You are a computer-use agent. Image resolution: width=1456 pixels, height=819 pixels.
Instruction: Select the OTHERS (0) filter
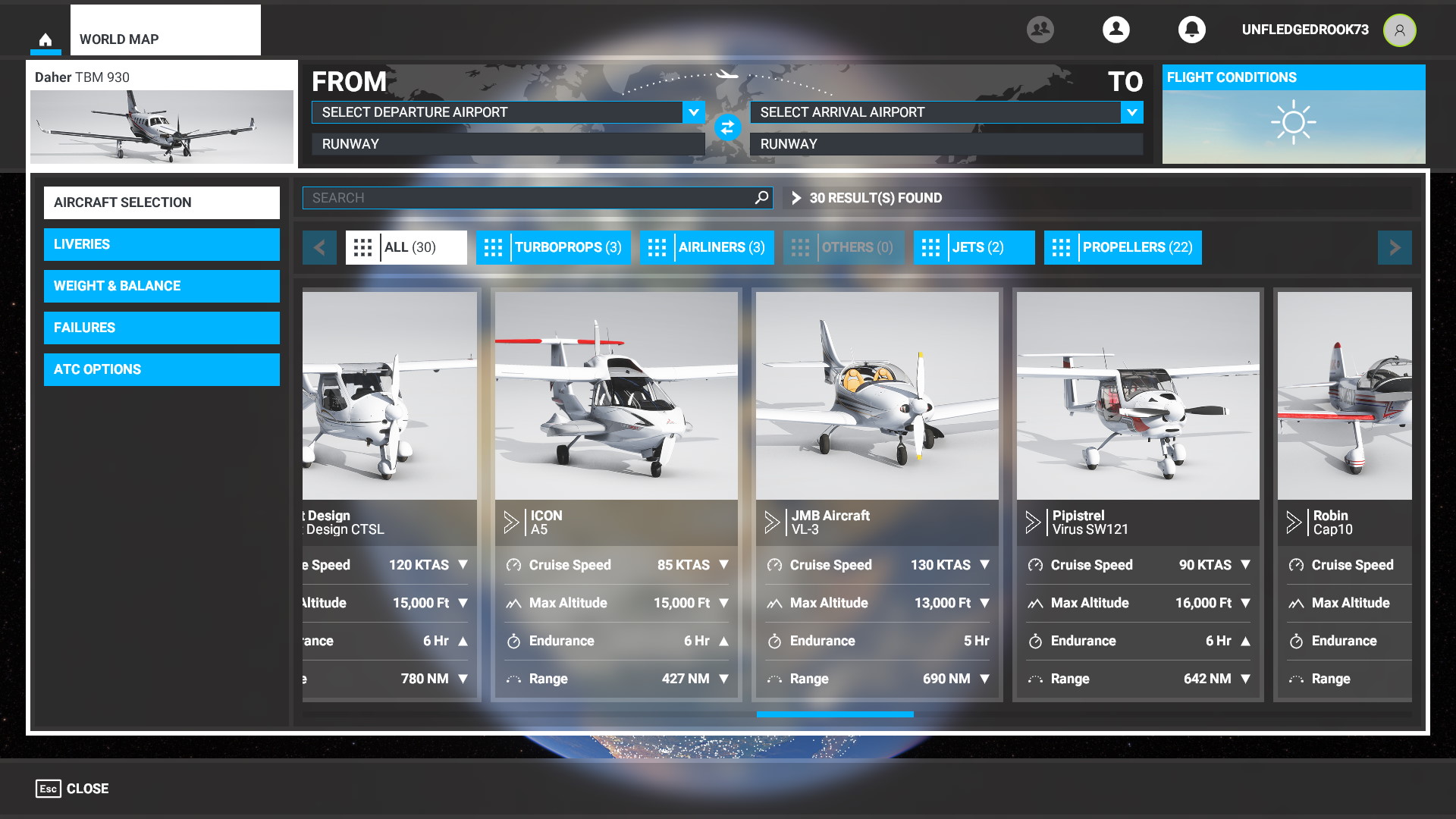click(x=843, y=247)
